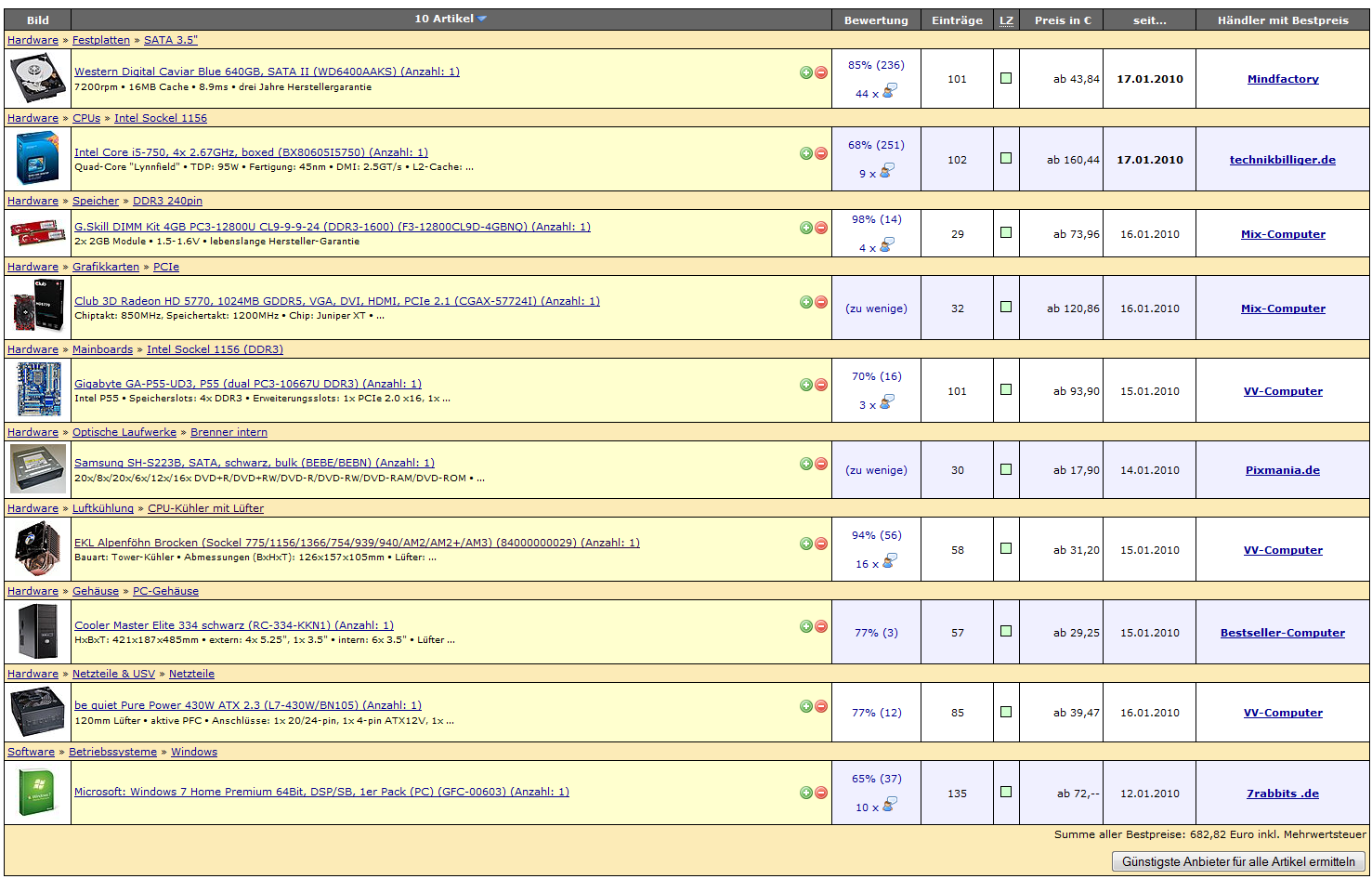Add one more Samsung SH-S223B drive

coord(806,464)
